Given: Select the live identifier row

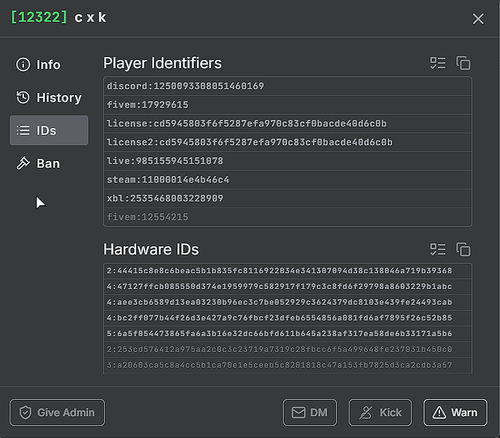Looking at the screenshot, I should coord(287,161).
